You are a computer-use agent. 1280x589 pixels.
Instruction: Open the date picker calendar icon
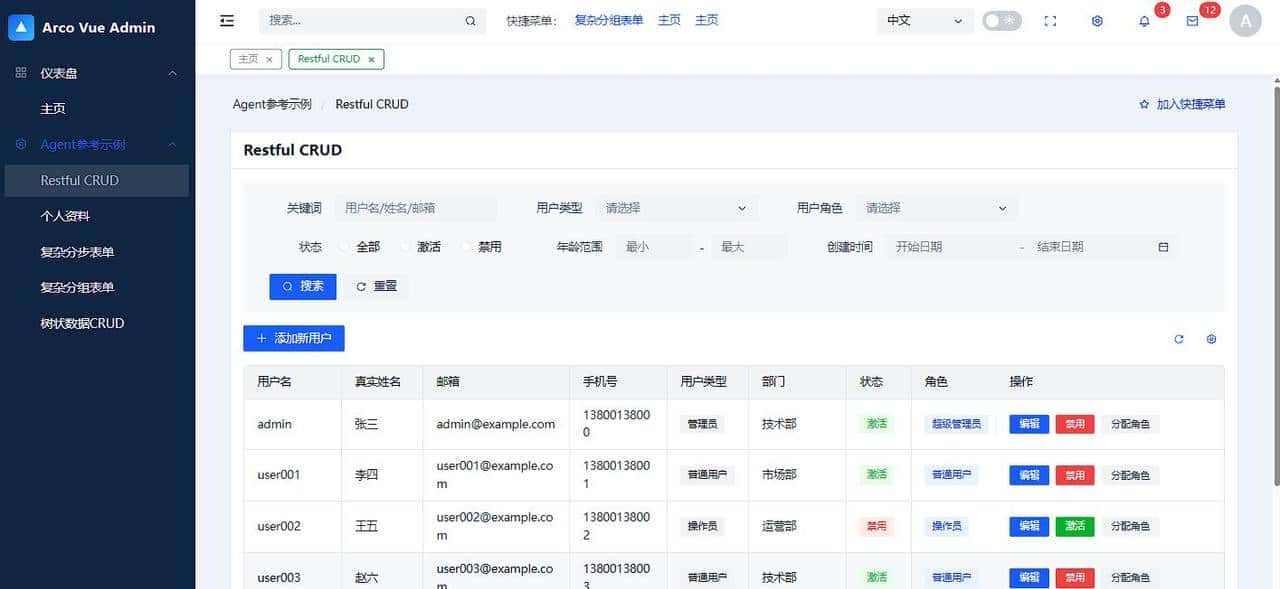tap(1161, 246)
